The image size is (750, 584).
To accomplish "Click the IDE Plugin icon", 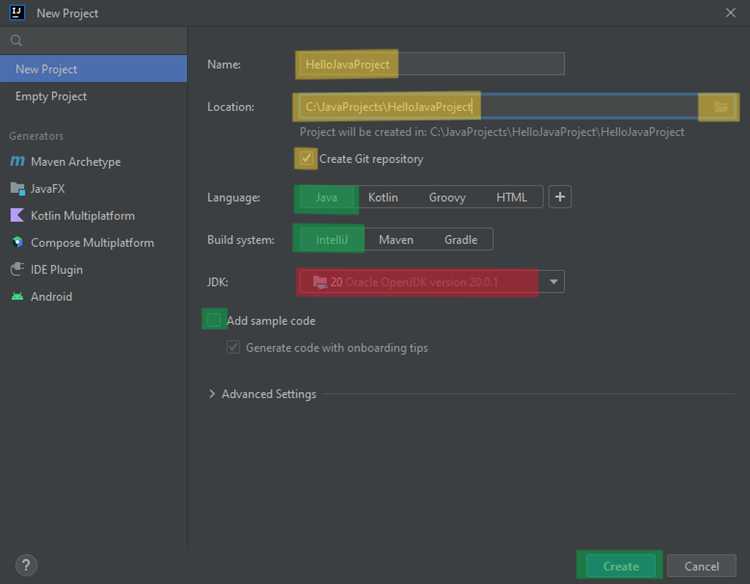I will [17, 270].
